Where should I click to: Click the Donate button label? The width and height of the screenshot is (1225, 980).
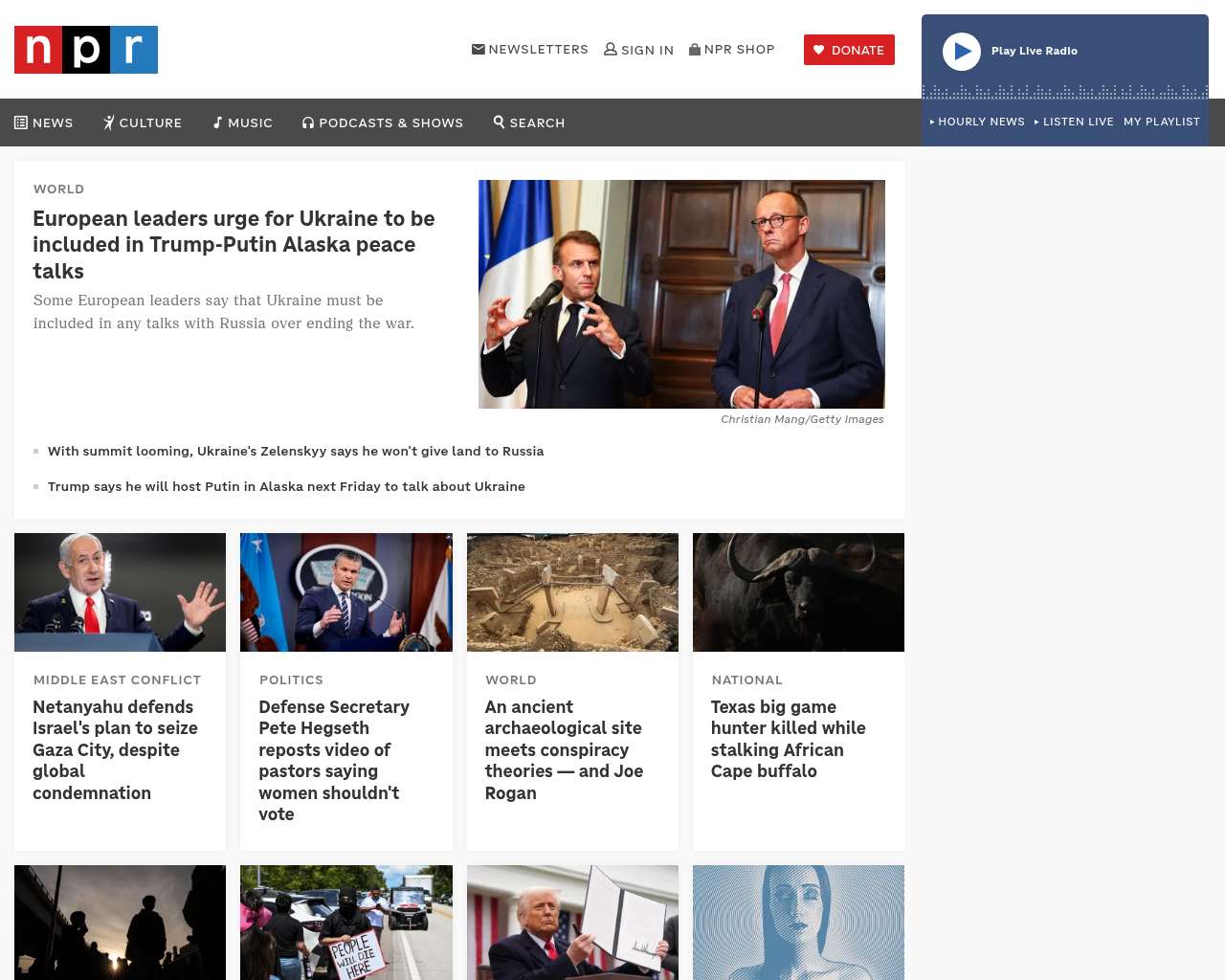[x=857, y=50]
